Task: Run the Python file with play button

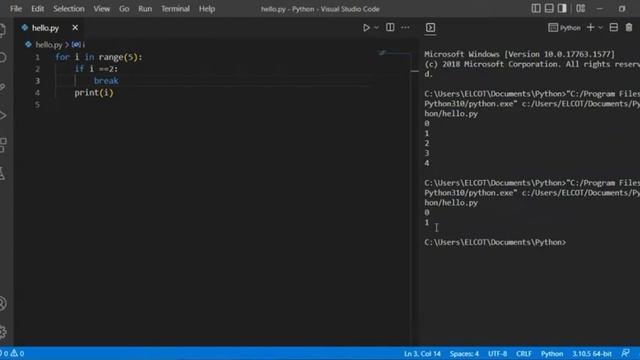Action: point(366,28)
